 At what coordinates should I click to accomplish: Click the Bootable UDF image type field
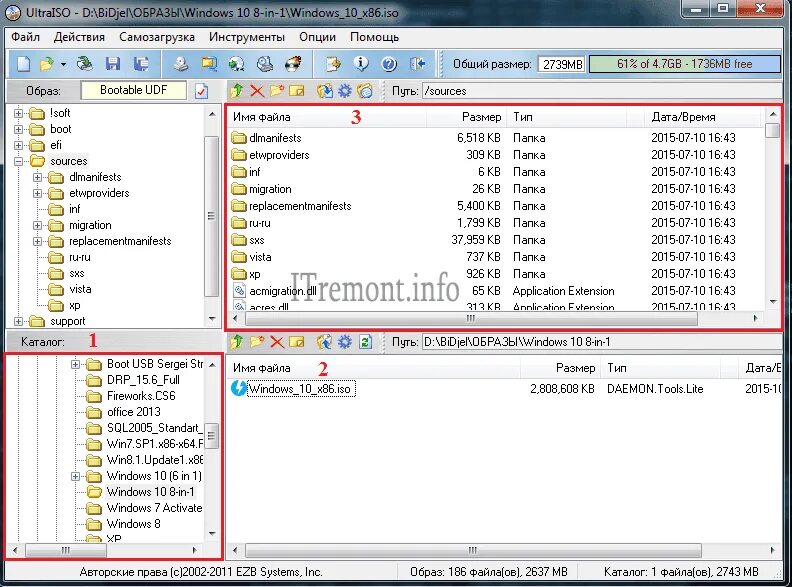click(133, 90)
